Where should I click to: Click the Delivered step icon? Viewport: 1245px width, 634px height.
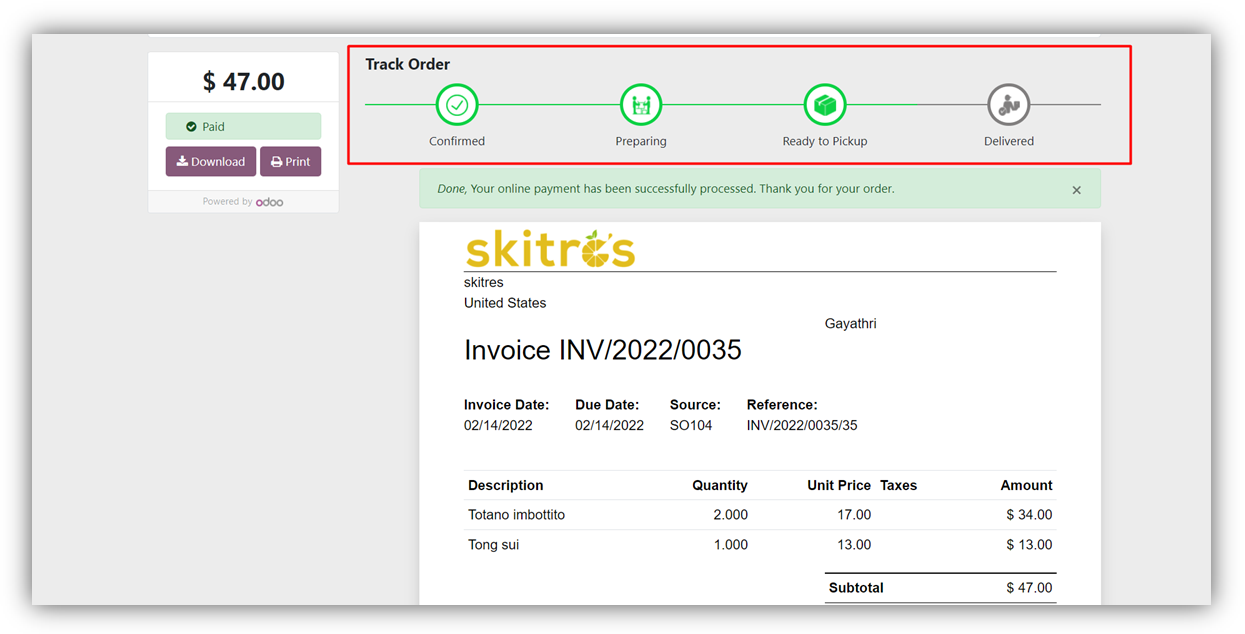coord(1008,104)
